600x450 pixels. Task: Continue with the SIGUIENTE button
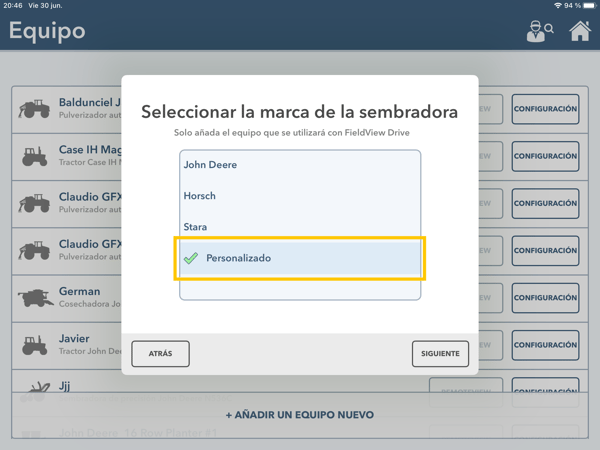(440, 354)
